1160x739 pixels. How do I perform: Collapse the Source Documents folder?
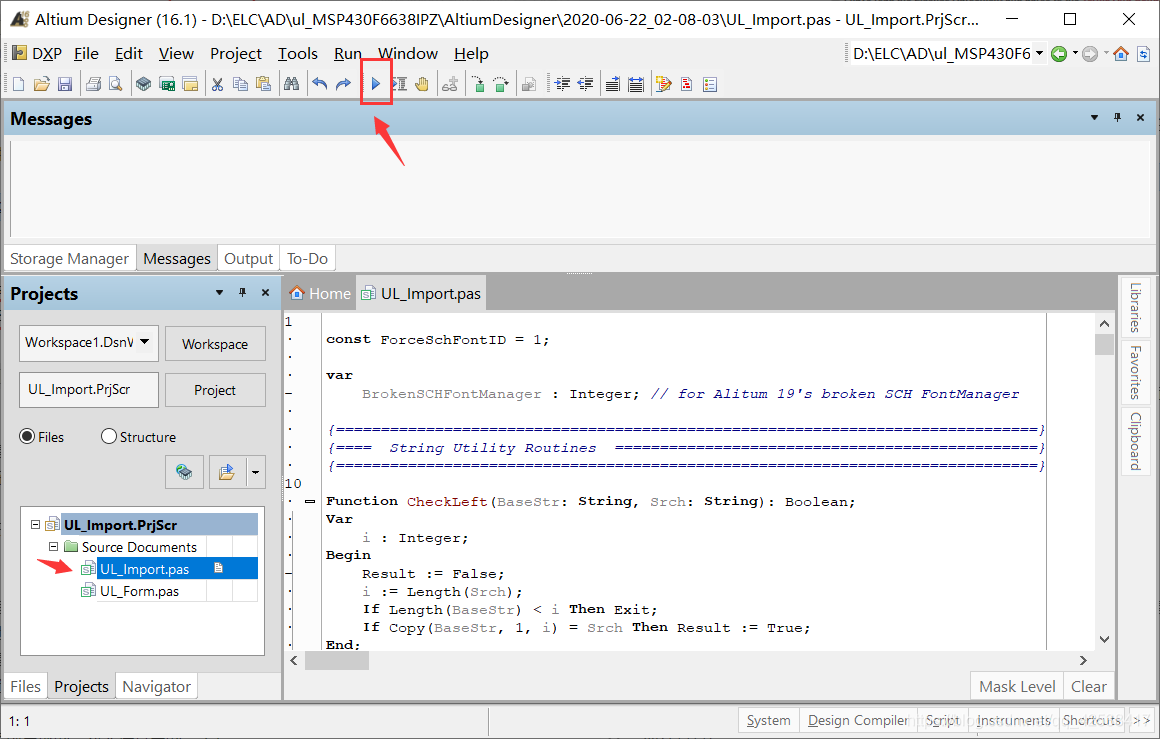pyautogui.click(x=53, y=547)
